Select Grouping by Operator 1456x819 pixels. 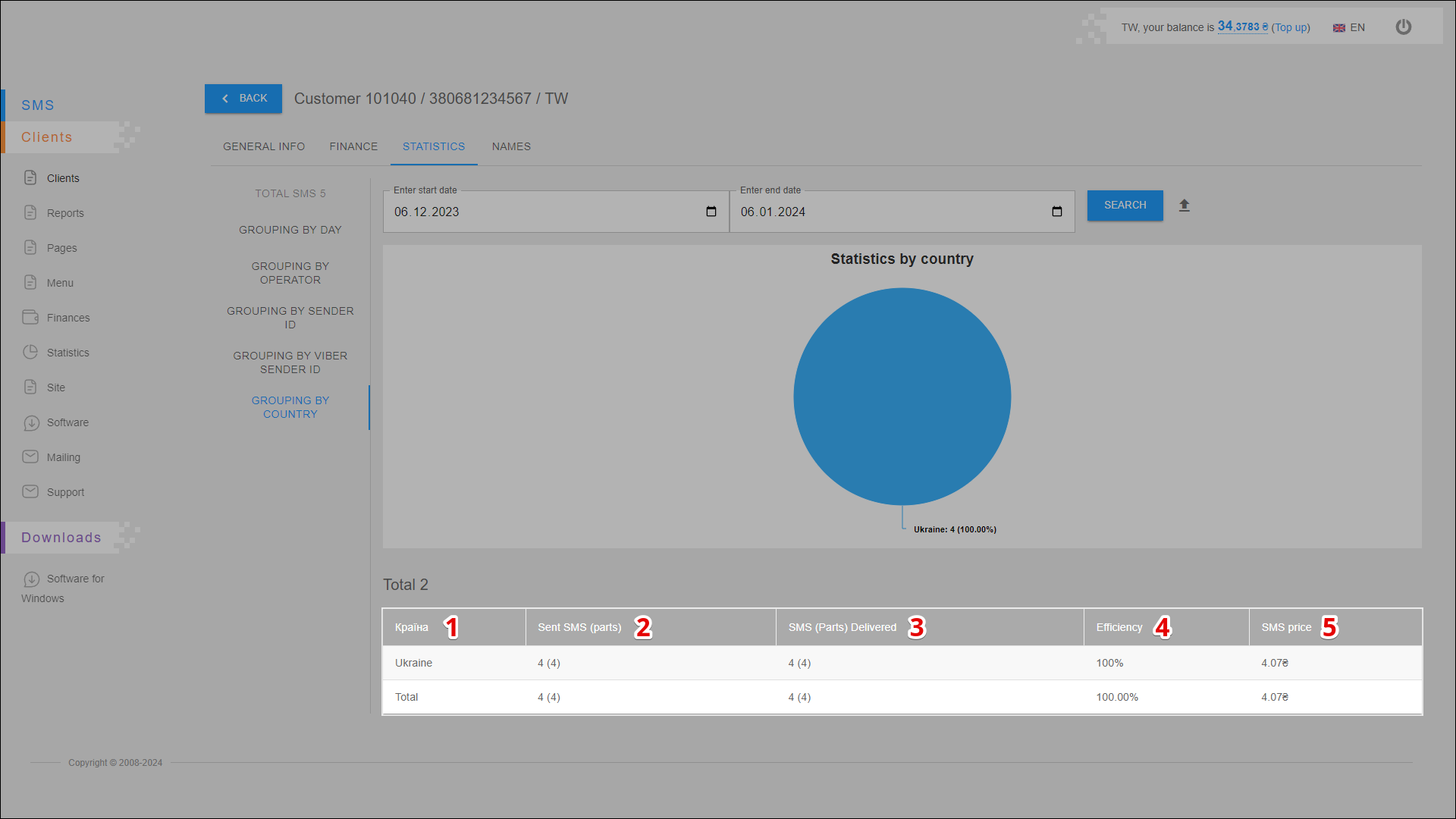[290, 273]
